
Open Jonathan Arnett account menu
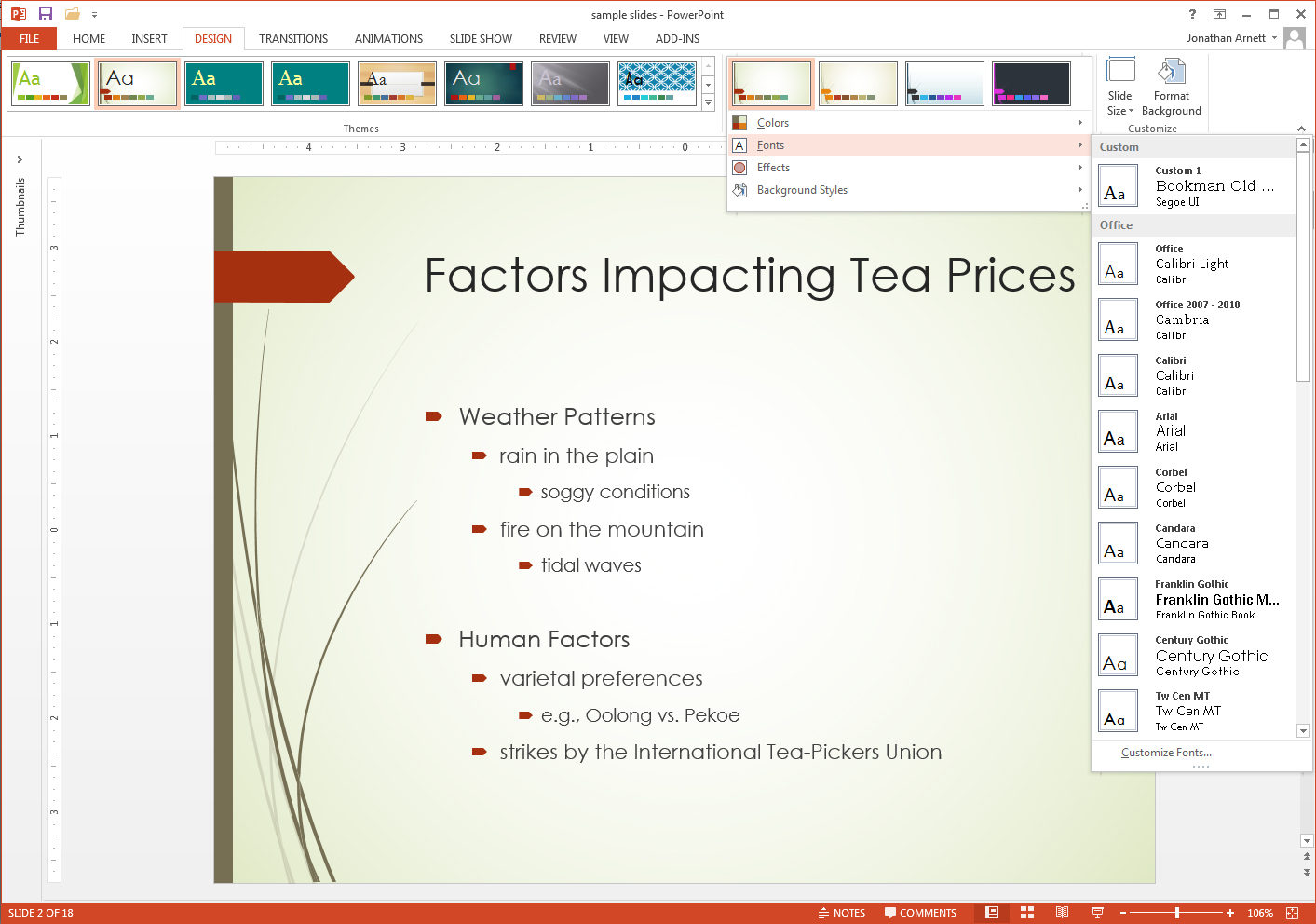pyautogui.click(x=1231, y=38)
